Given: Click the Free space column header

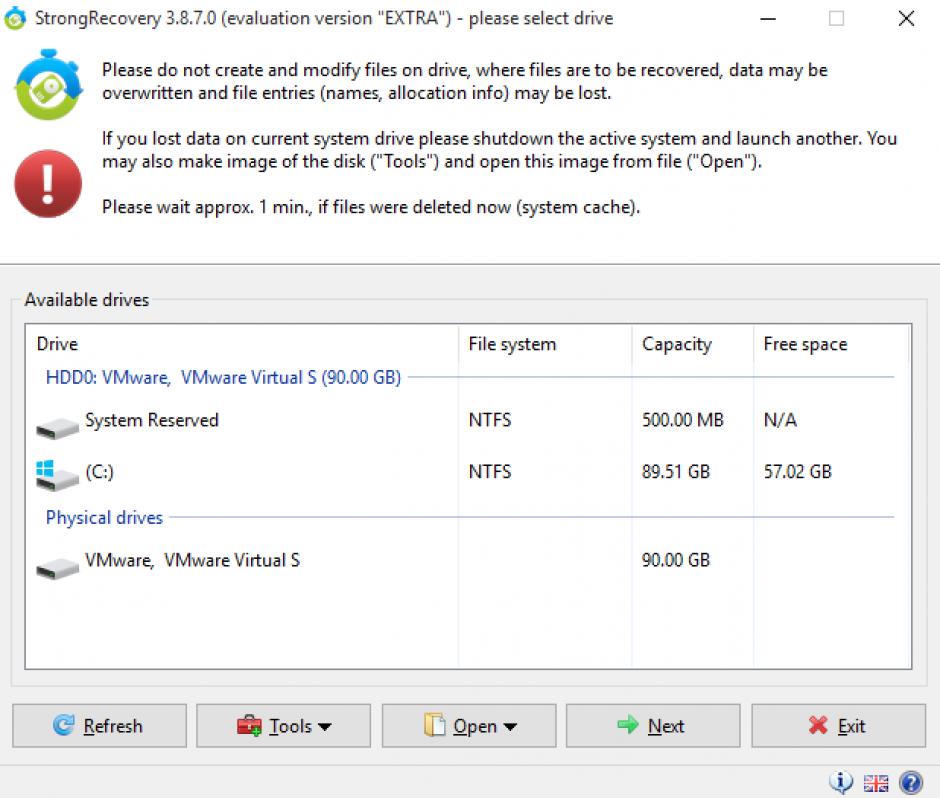Looking at the screenshot, I should click(831, 344).
